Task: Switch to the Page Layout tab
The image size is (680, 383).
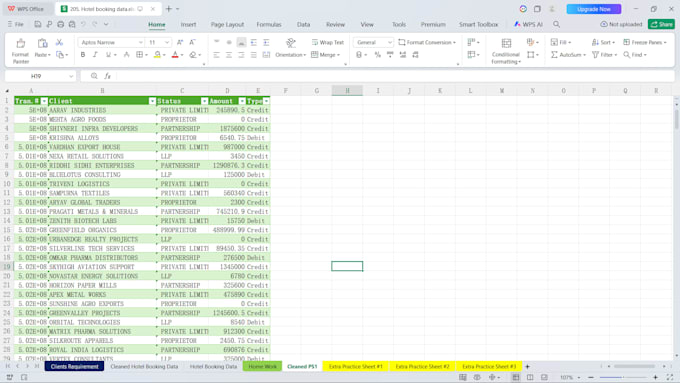Action: 227,24
